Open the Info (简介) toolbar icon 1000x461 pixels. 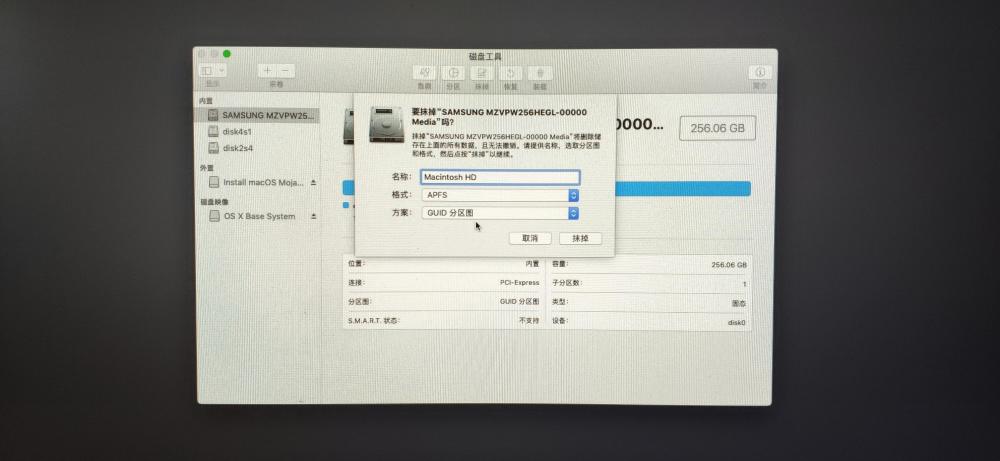(760, 72)
